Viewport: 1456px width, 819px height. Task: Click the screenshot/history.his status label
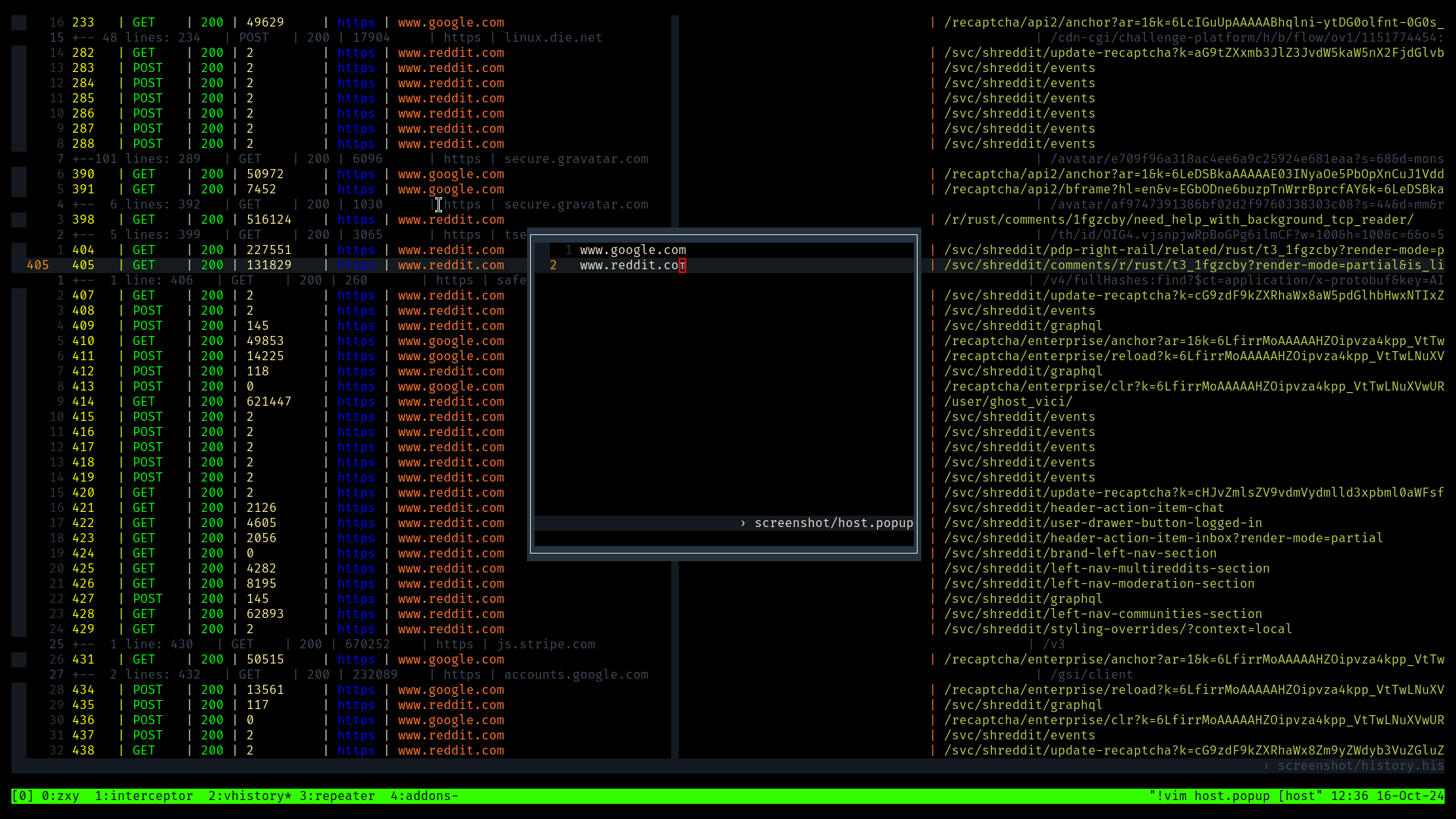tap(1360, 765)
